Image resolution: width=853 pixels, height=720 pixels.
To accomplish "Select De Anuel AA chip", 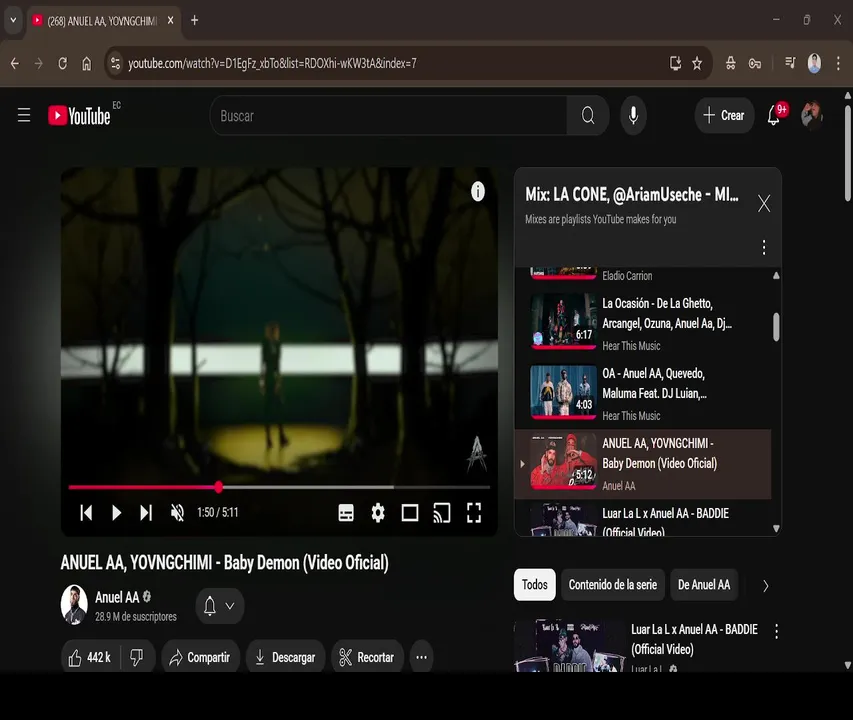I will pyautogui.click(x=704, y=585).
